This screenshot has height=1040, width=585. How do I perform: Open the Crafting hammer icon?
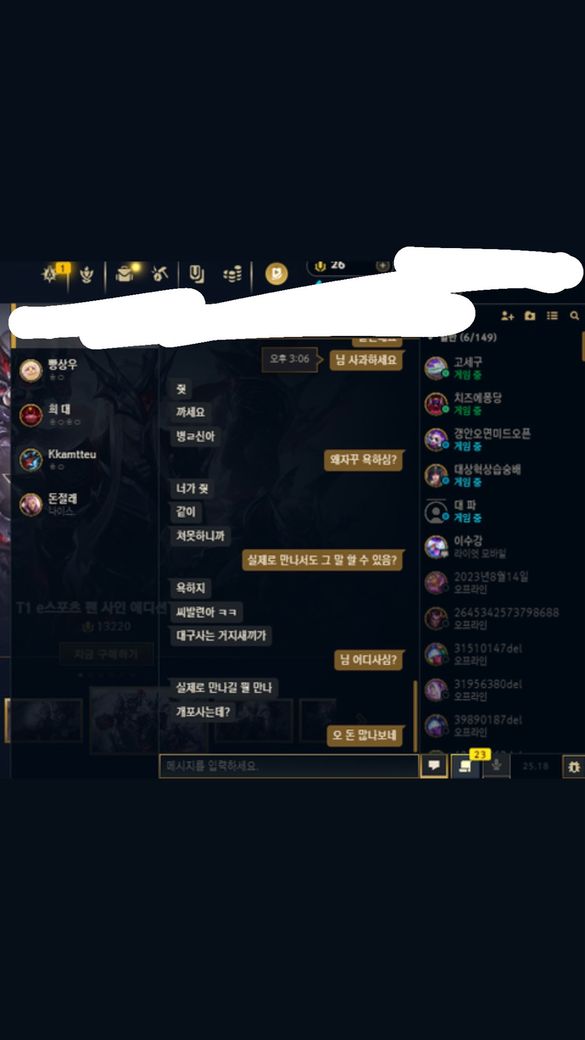tap(160, 273)
